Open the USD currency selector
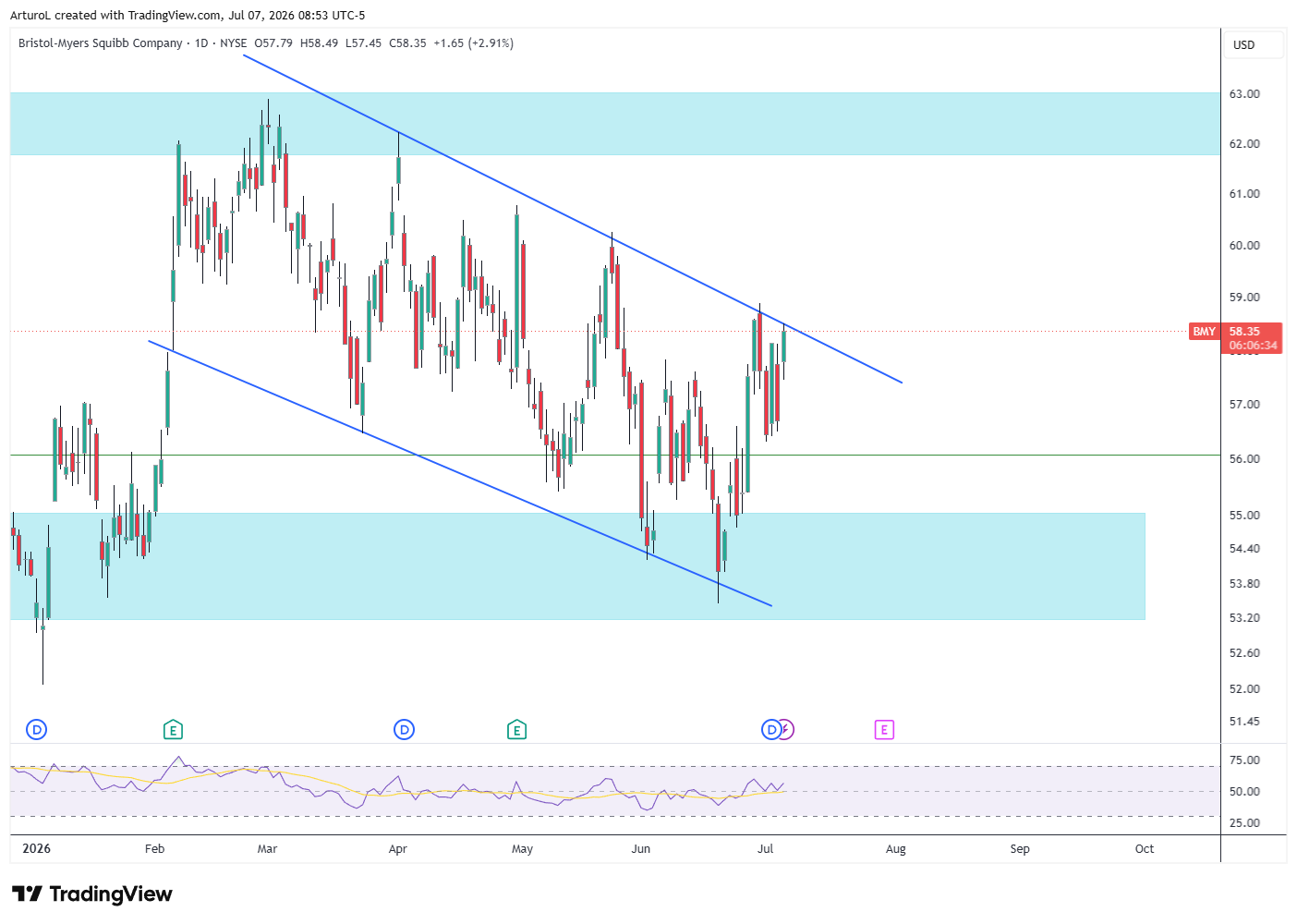Screen dimensions: 1297x924 (1255, 44)
